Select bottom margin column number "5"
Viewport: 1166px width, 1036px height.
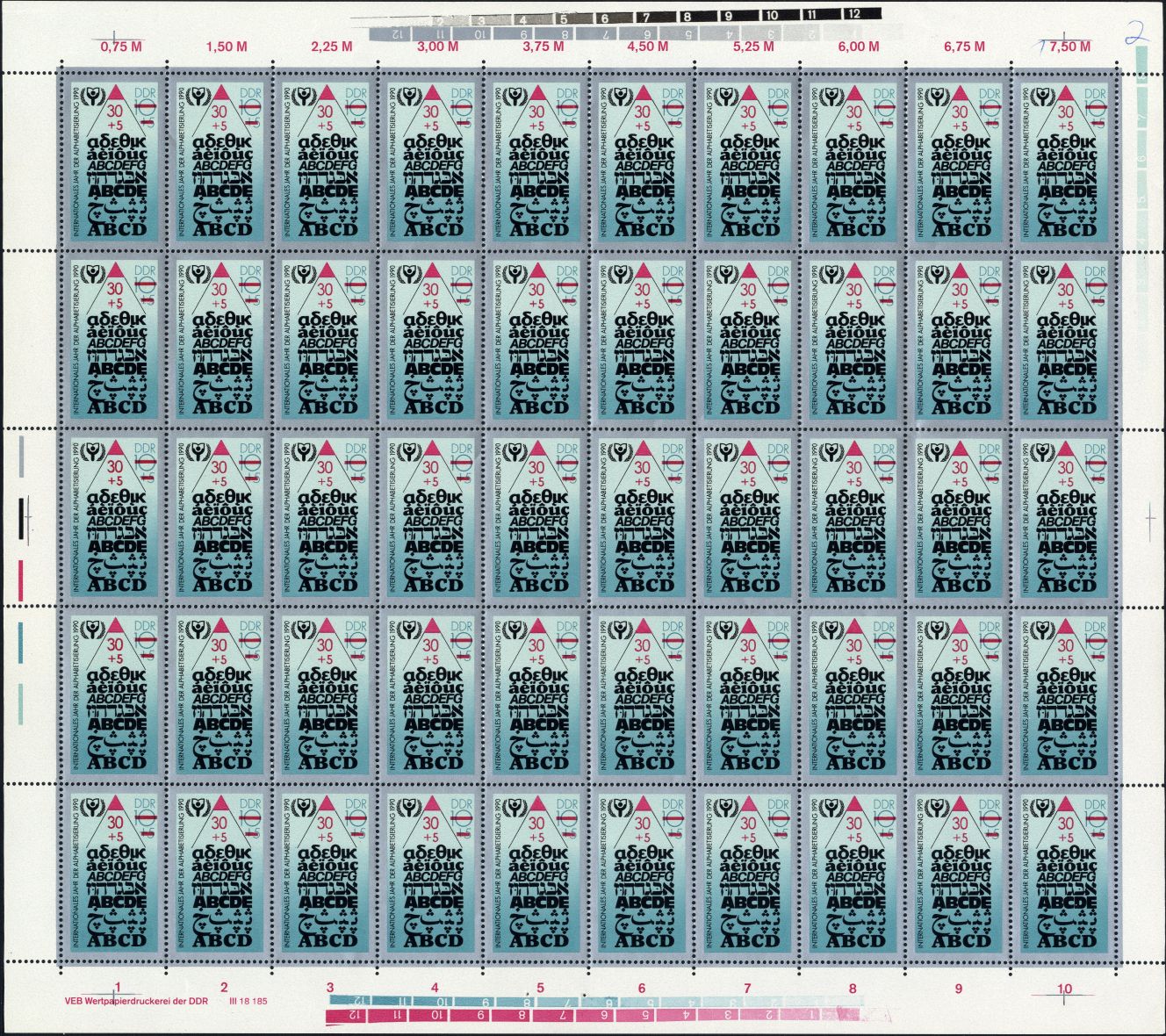click(x=540, y=988)
